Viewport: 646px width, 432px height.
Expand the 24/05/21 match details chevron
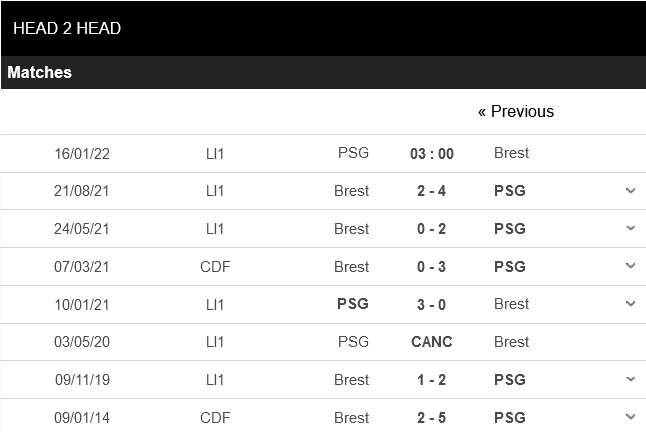pyautogui.click(x=630, y=228)
